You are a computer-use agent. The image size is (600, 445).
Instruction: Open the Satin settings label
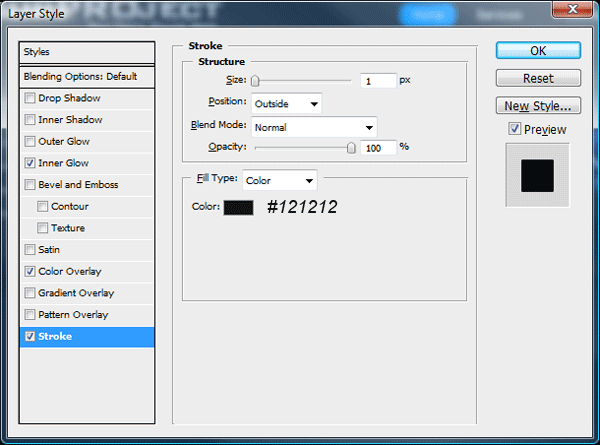click(x=49, y=250)
